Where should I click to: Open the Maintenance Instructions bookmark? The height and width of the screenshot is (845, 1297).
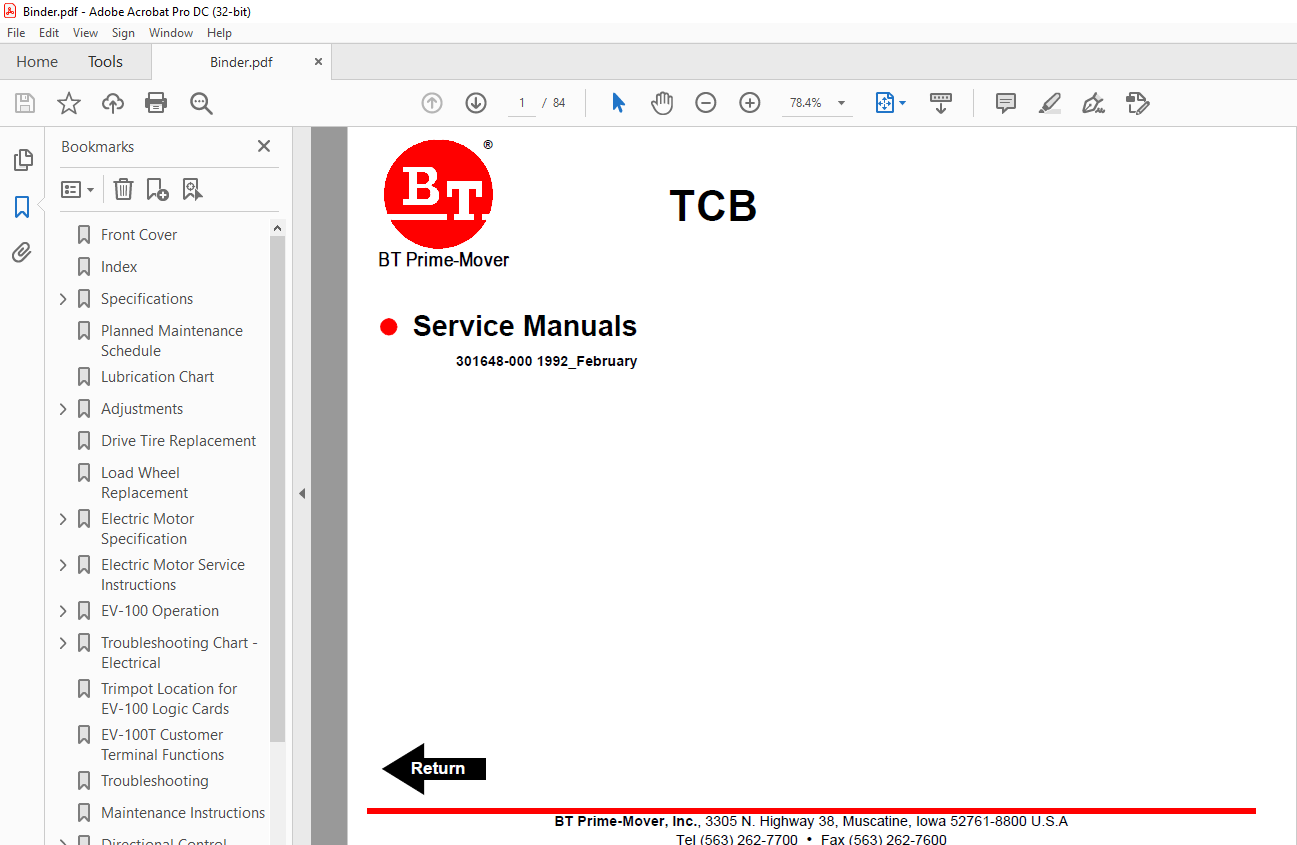pyautogui.click(x=183, y=813)
